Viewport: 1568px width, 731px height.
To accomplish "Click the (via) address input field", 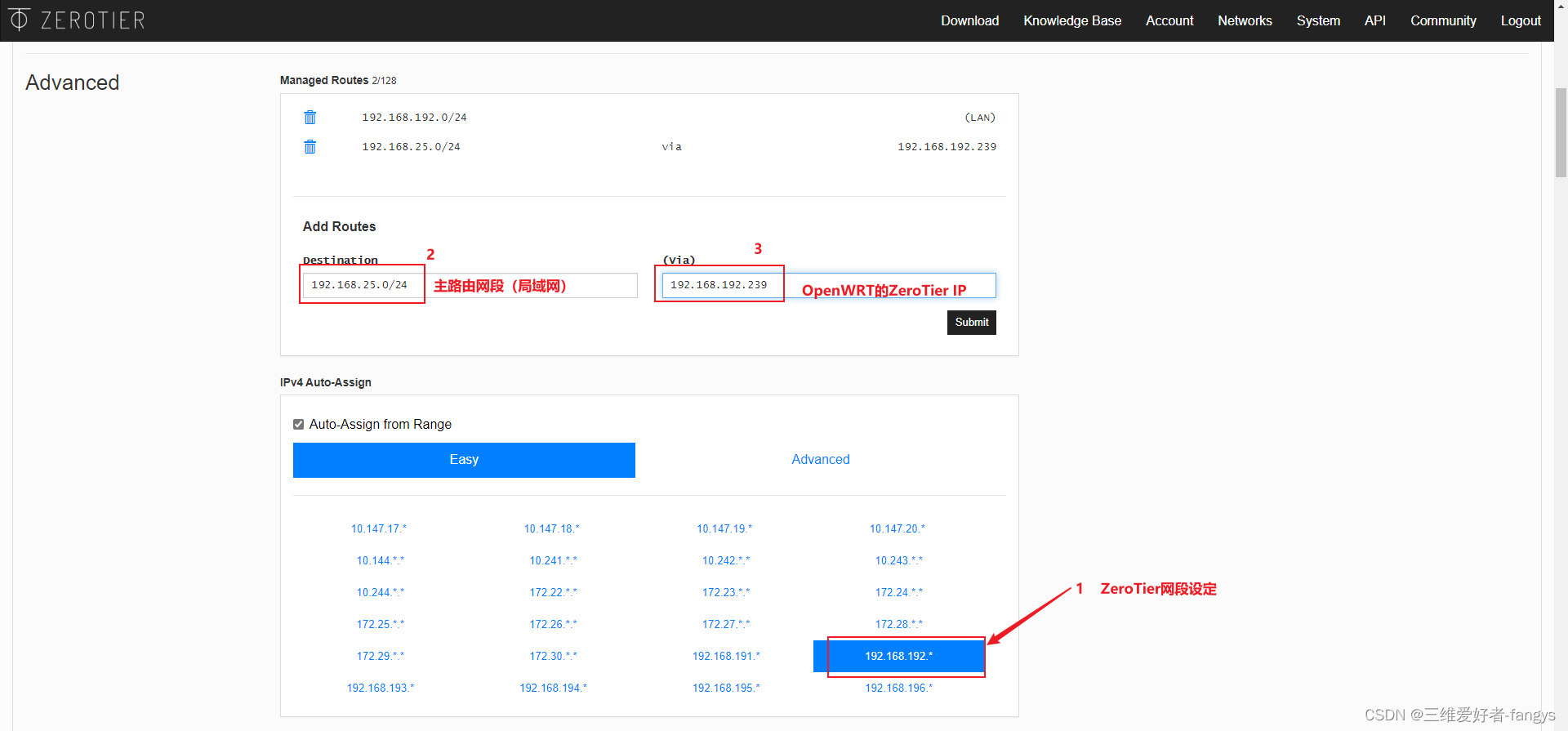I will coord(829,285).
